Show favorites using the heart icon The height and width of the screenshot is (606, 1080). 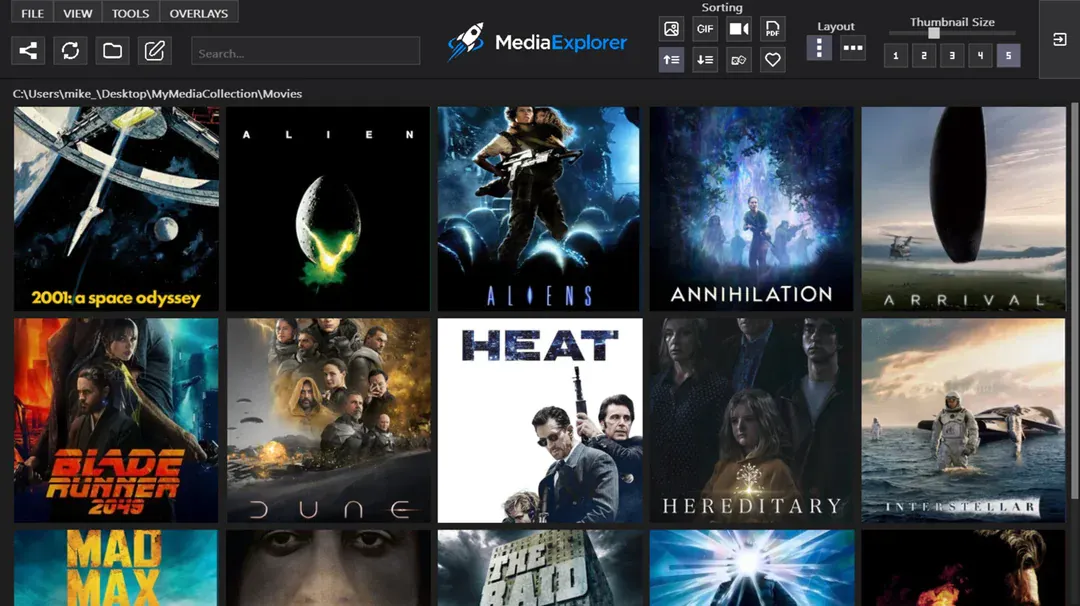click(x=772, y=60)
